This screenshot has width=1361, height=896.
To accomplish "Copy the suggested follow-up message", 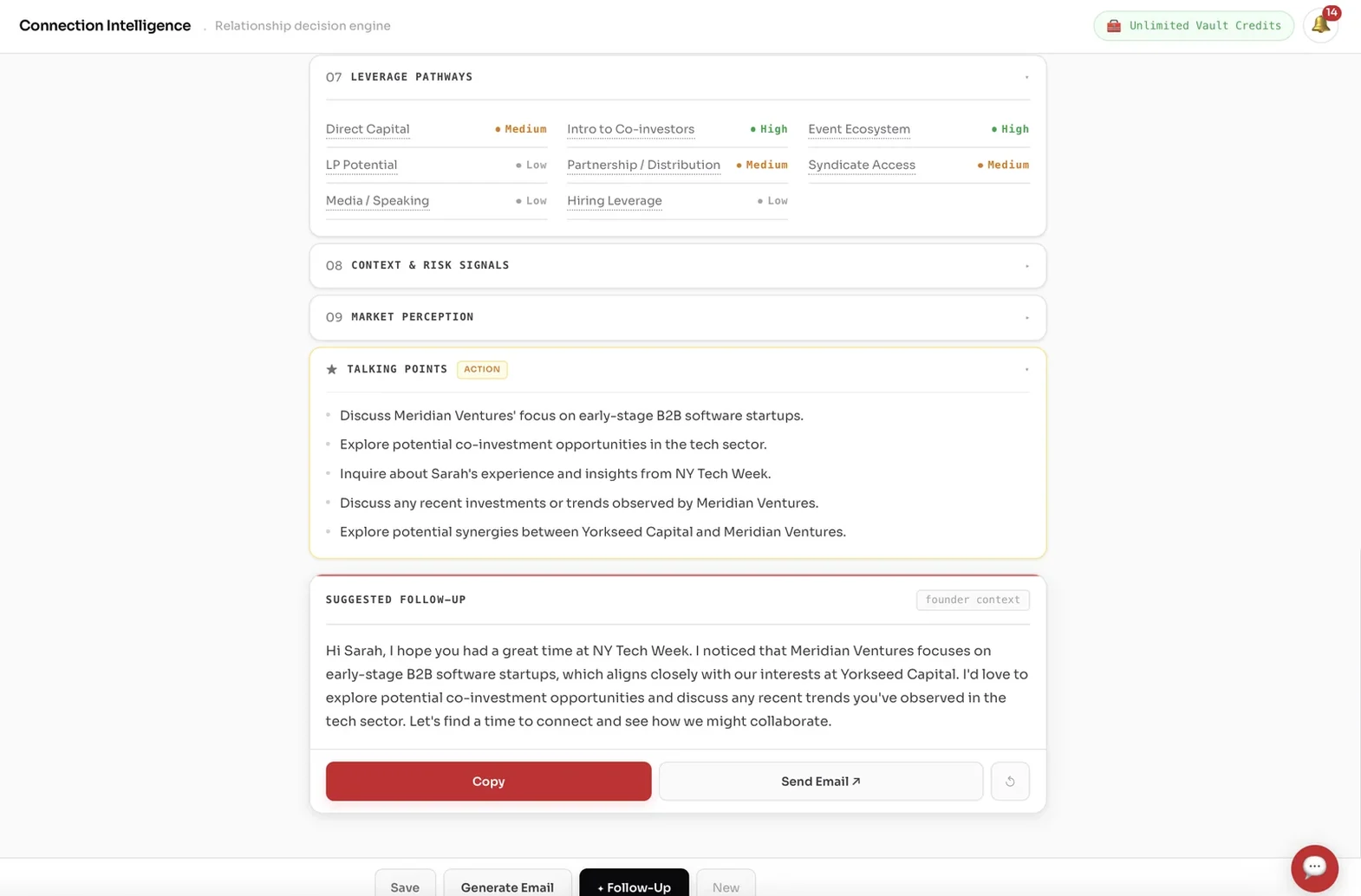I will point(488,781).
